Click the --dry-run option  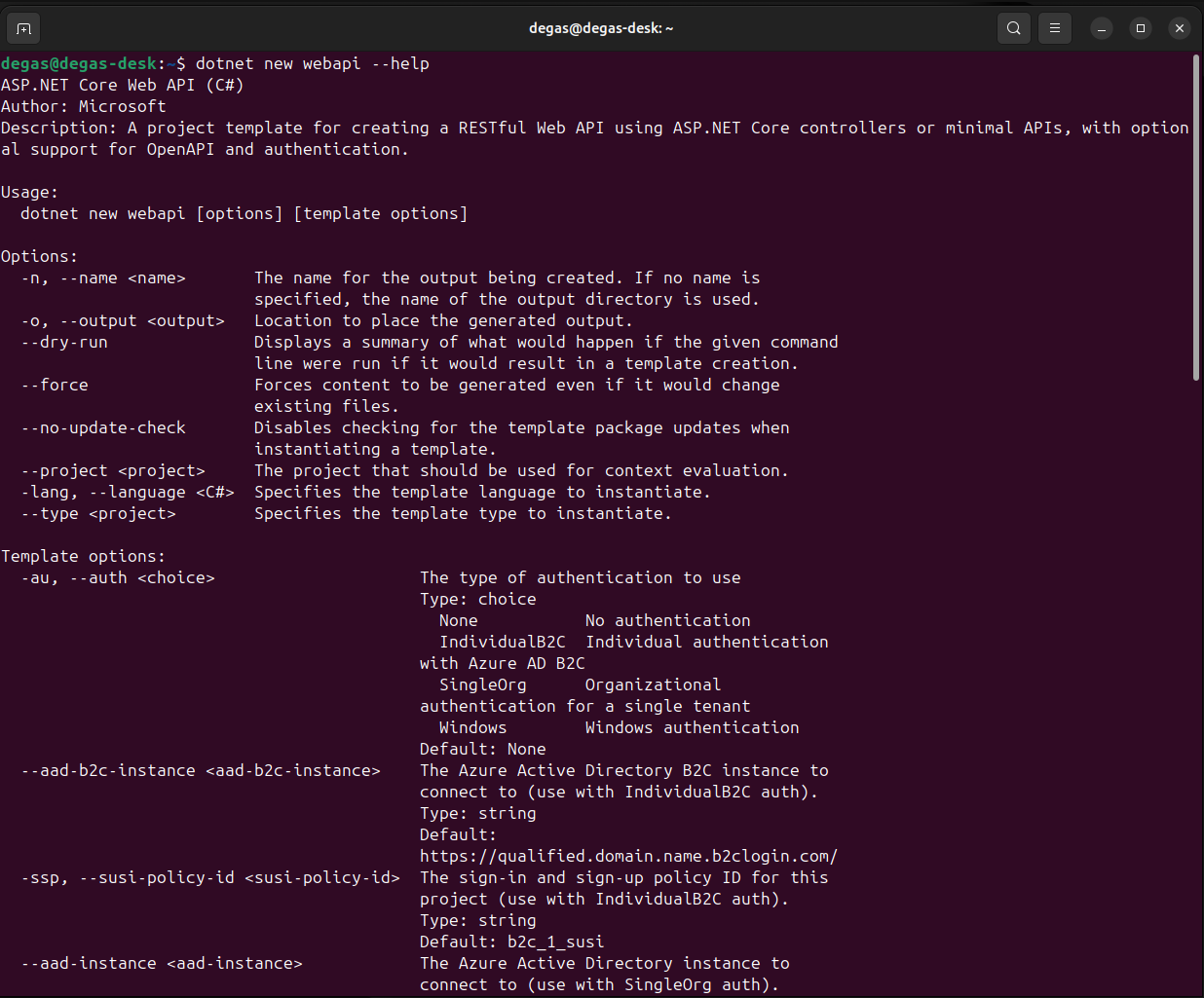click(64, 342)
